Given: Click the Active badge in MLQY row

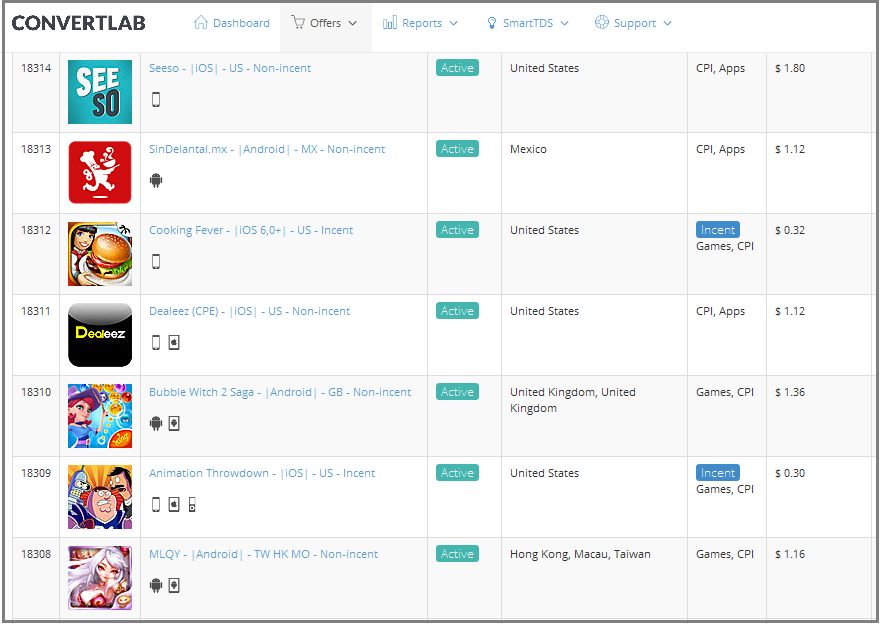Looking at the screenshot, I should coord(457,555).
